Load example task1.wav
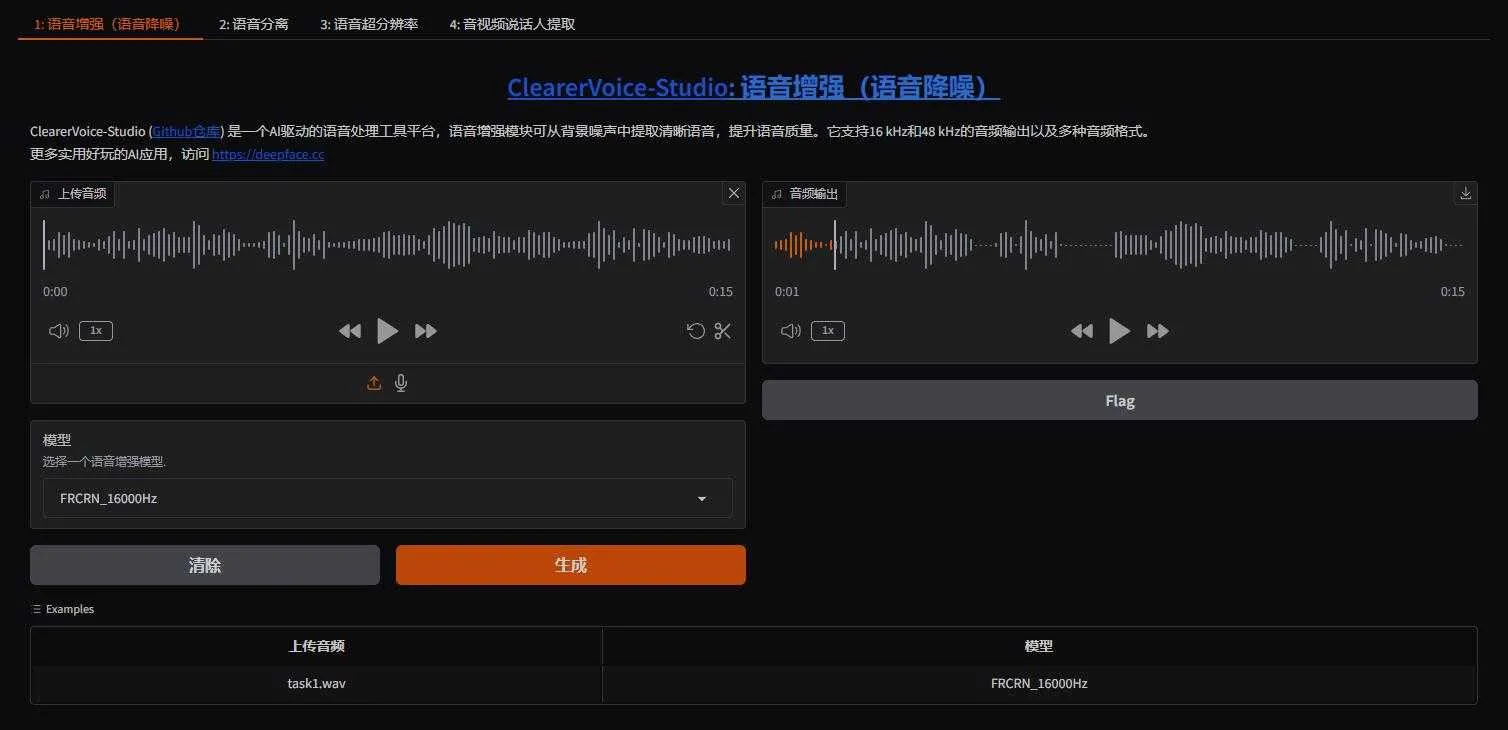The image size is (1508, 730). 317,684
